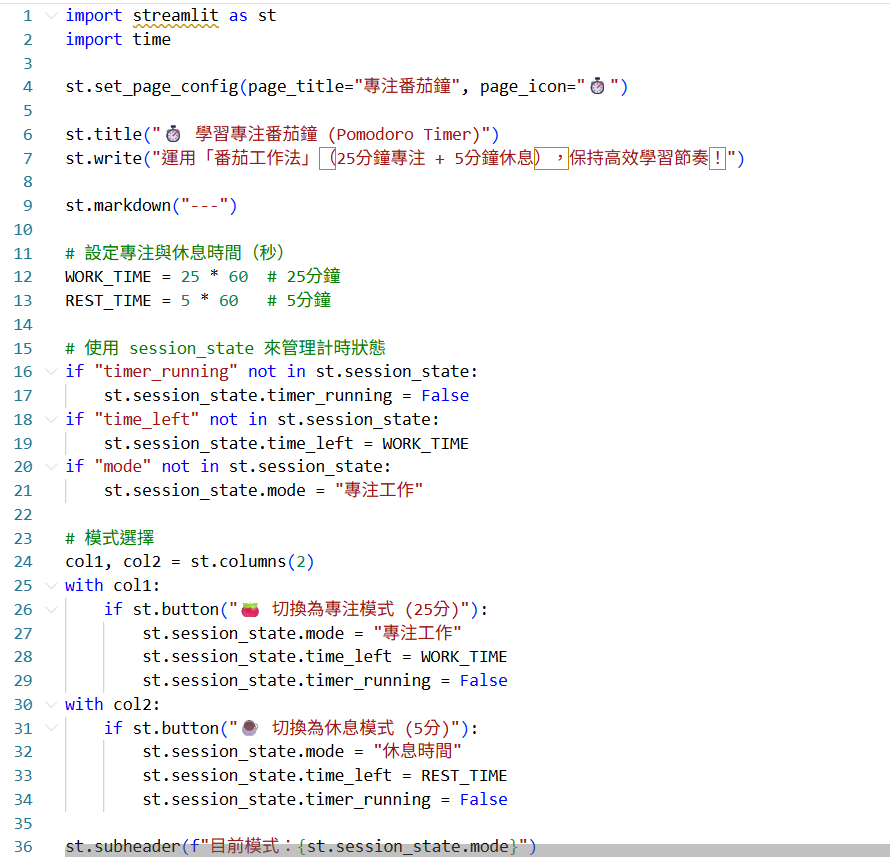This screenshot has width=890, height=857.
Task: Click 'REST_TIME' variable on line 13
Action: (108, 301)
